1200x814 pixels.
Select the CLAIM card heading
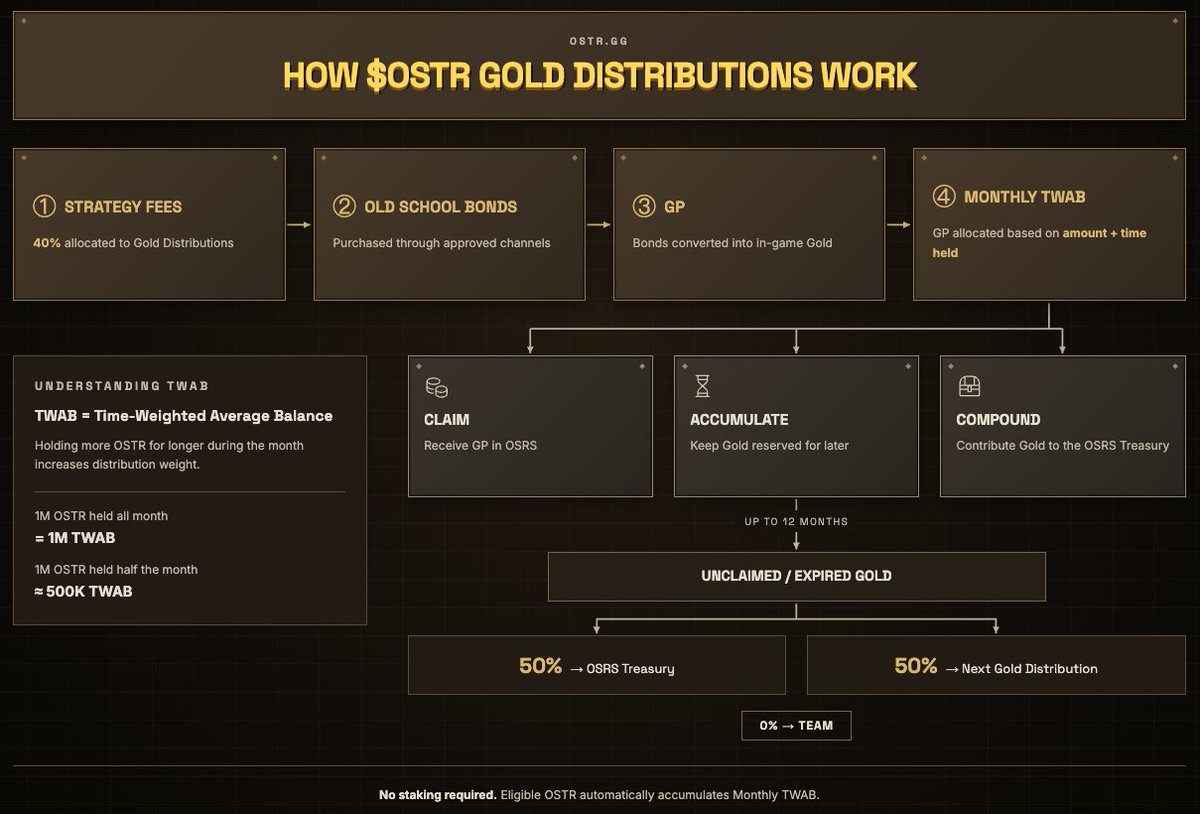[446, 420]
